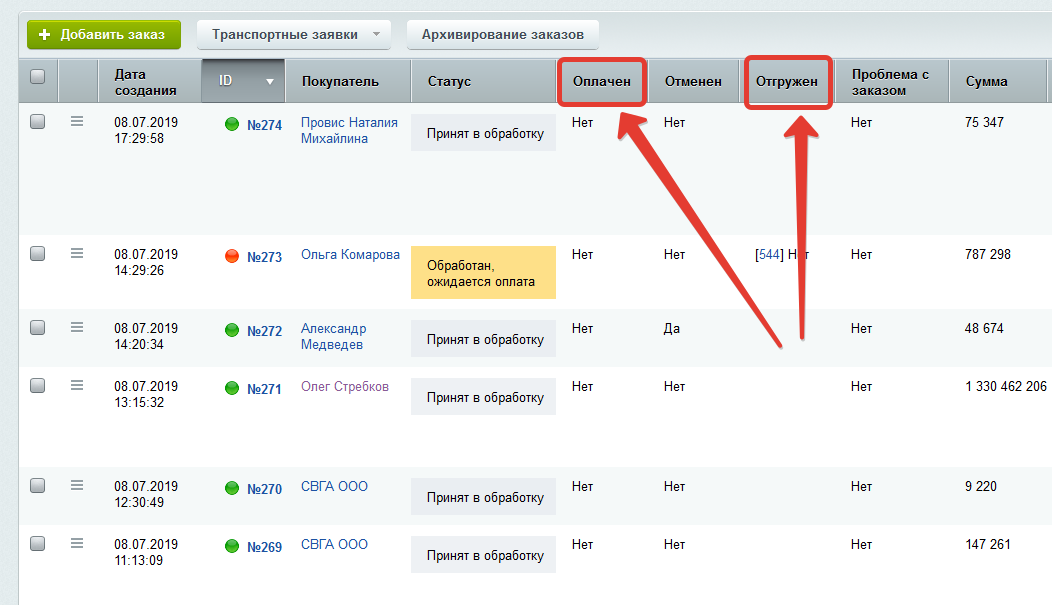This screenshot has width=1052, height=605.
Task: Click the red status dot of order №273
Action: 232,256
